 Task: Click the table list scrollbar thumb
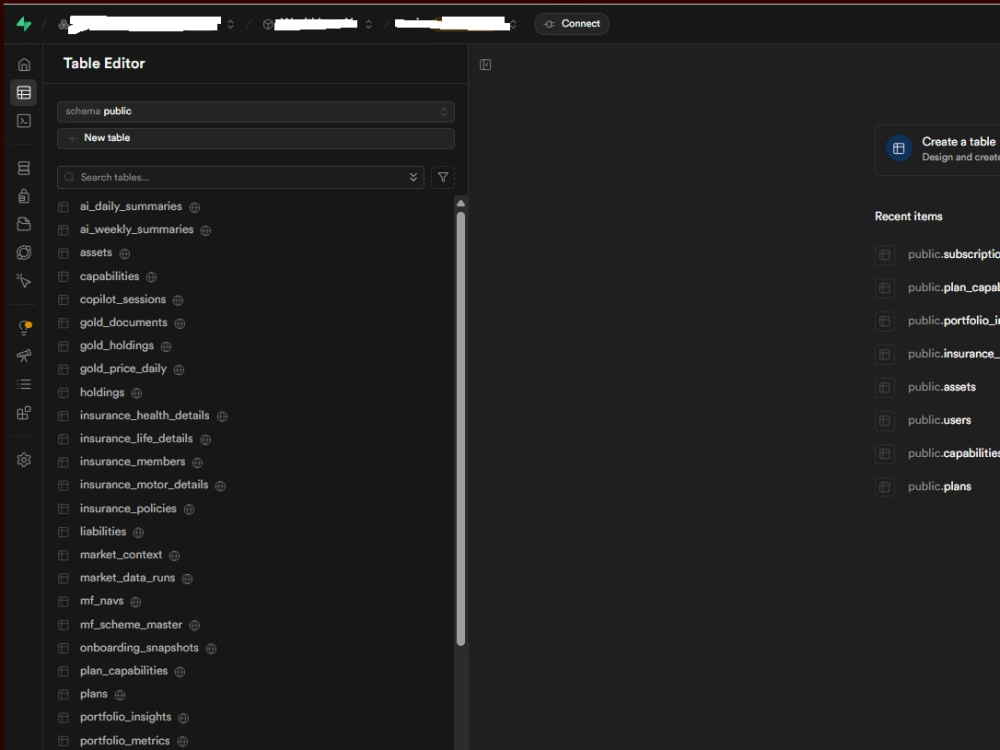460,429
